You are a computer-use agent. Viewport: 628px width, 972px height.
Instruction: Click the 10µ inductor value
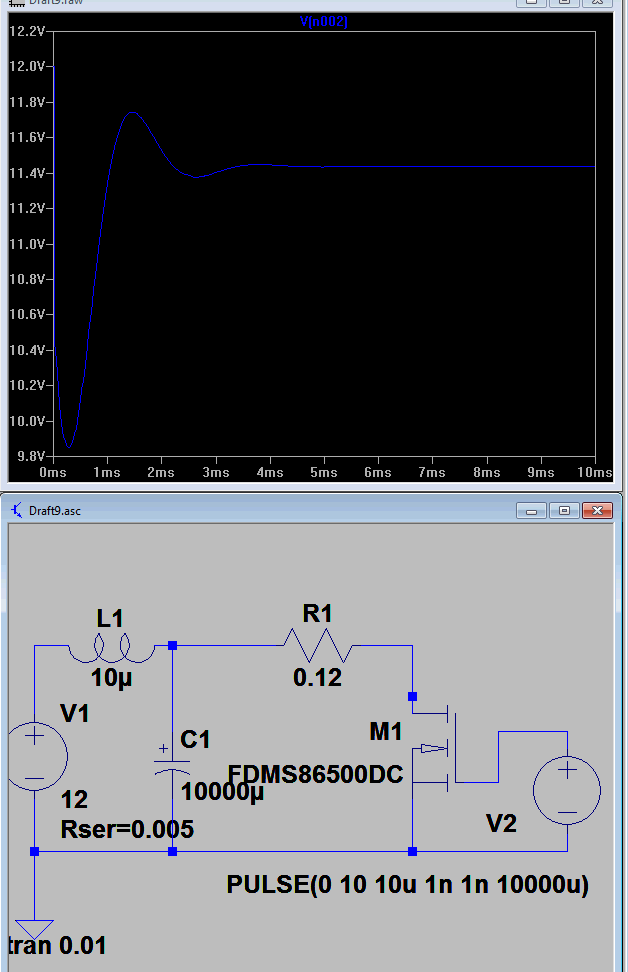tap(112, 678)
